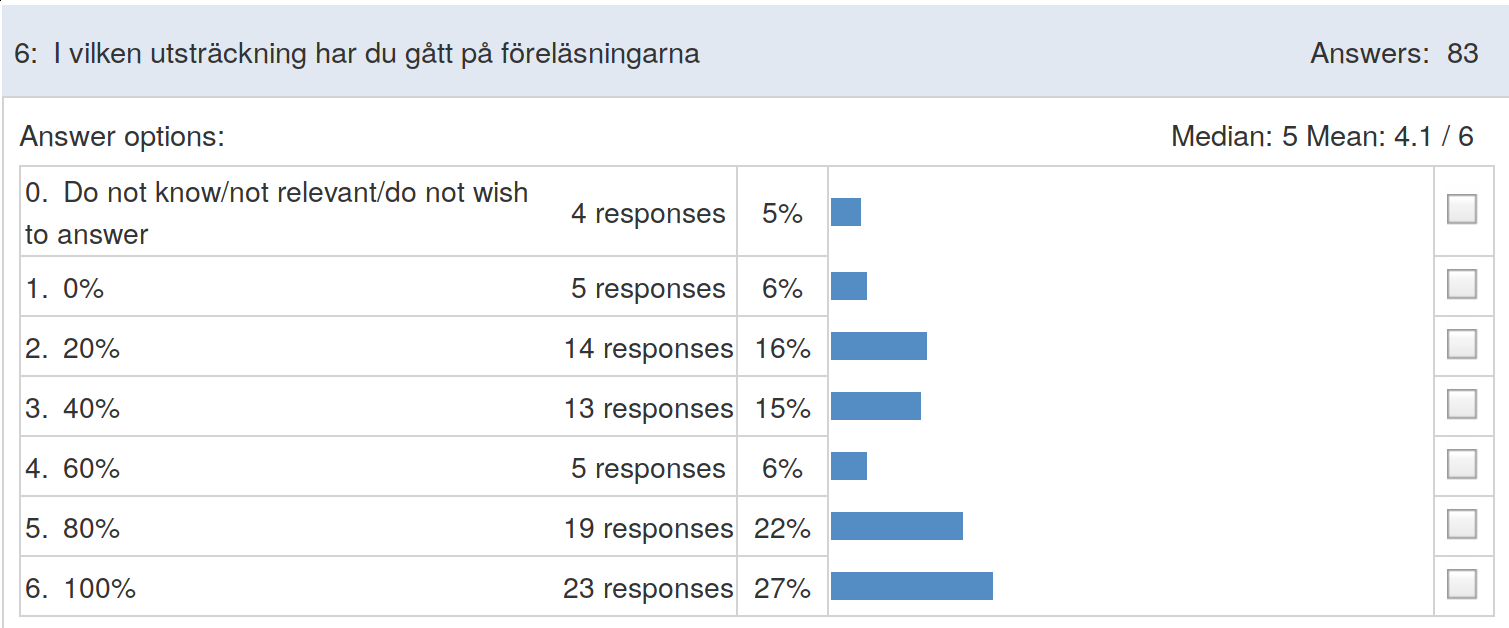The width and height of the screenshot is (1509, 628).
Task: Click the '6. 100%' option label
Action: pyautogui.click(x=80, y=589)
